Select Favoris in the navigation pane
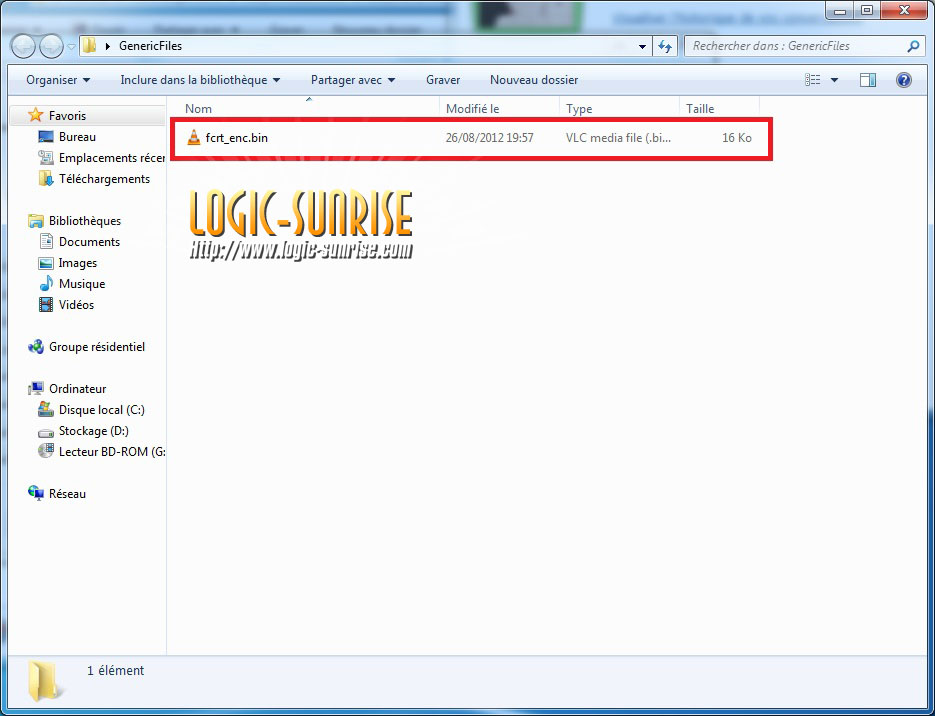Image resolution: width=935 pixels, height=716 pixels. [x=67, y=116]
